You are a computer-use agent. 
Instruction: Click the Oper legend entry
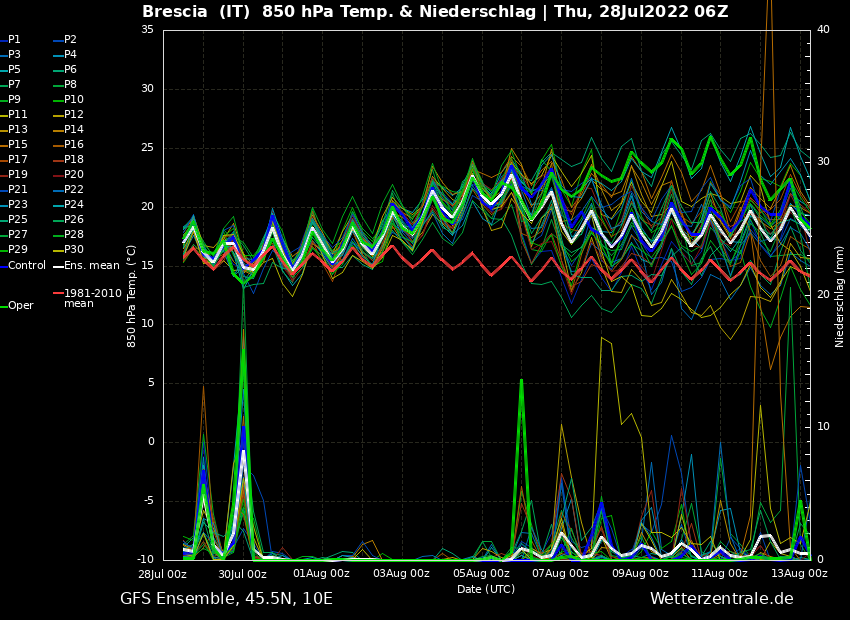21,306
